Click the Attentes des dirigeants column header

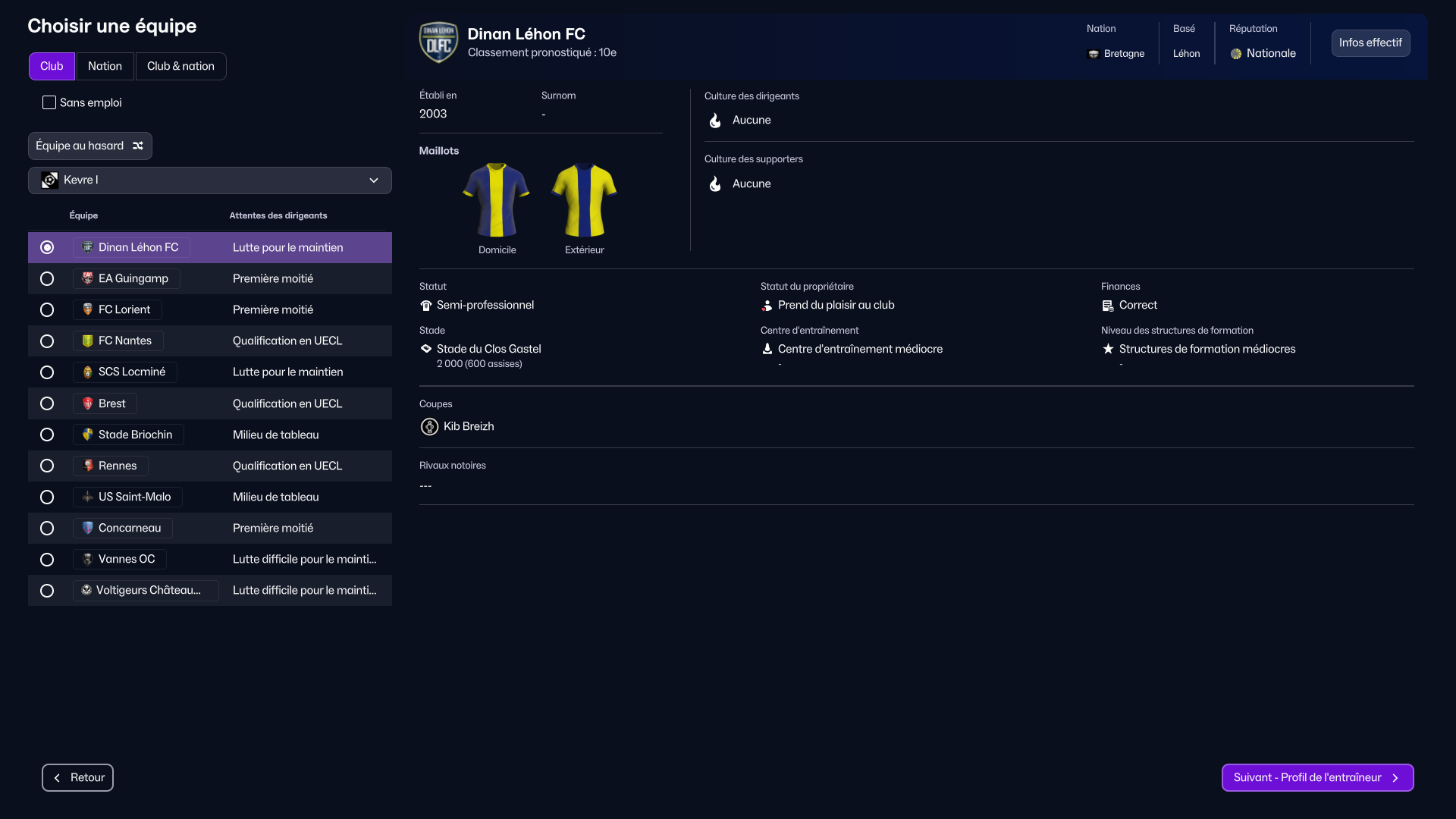coord(278,215)
